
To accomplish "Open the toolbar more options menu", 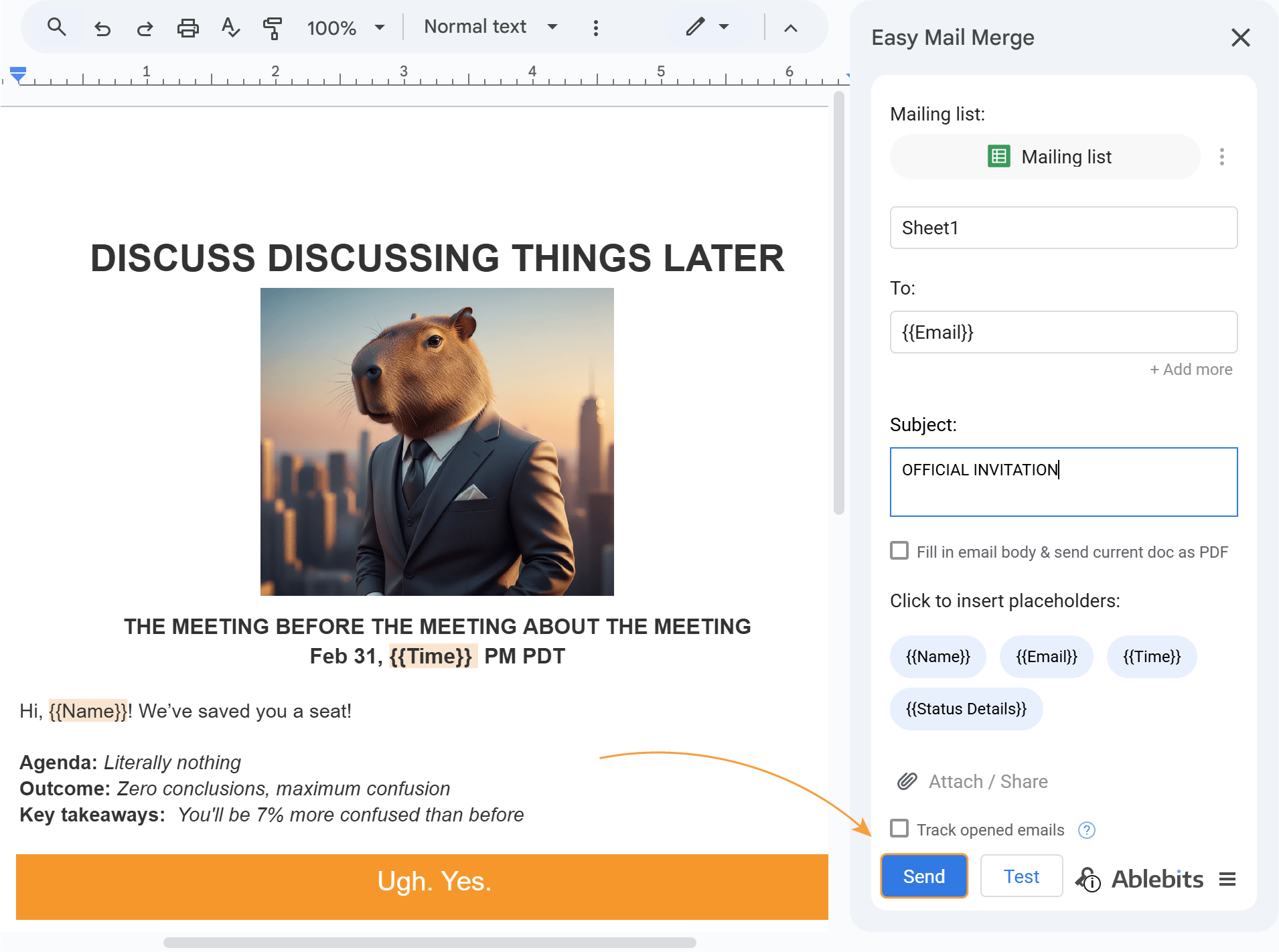I will click(x=595, y=28).
